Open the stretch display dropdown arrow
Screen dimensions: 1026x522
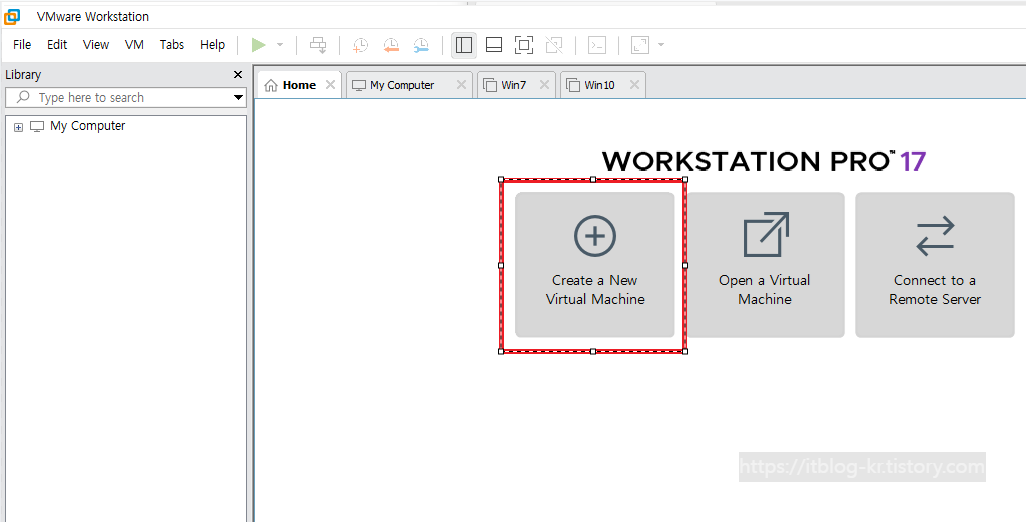(x=661, y=45)
